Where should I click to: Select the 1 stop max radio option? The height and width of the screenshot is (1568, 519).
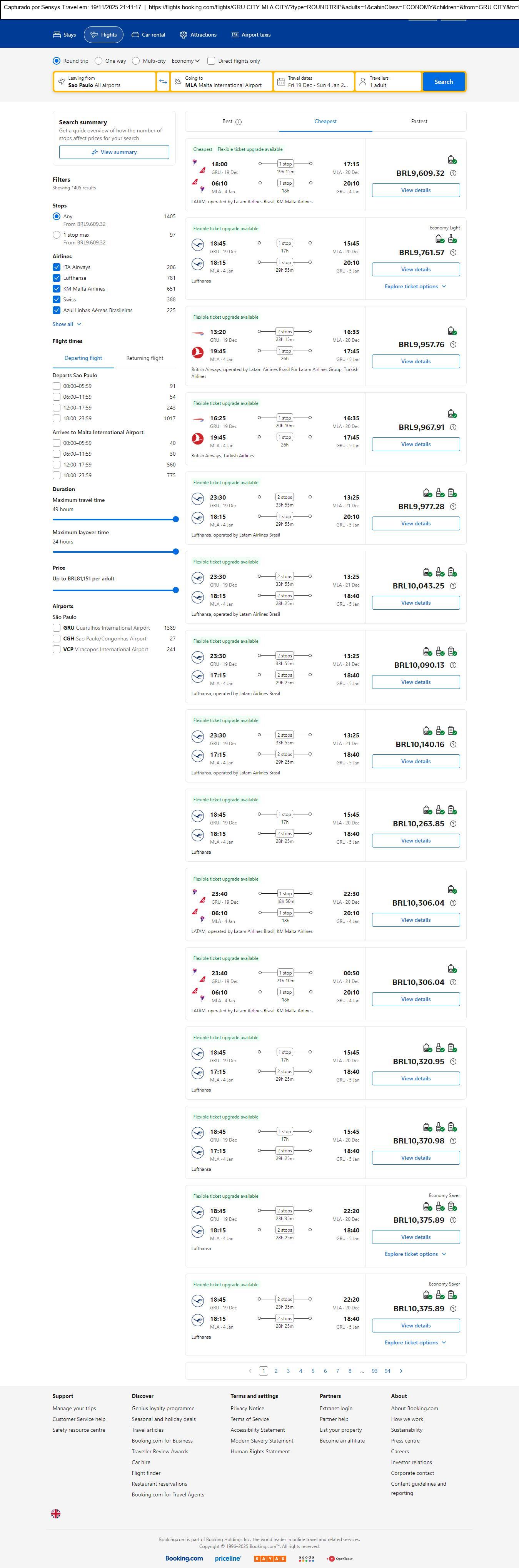click(57, 235)
